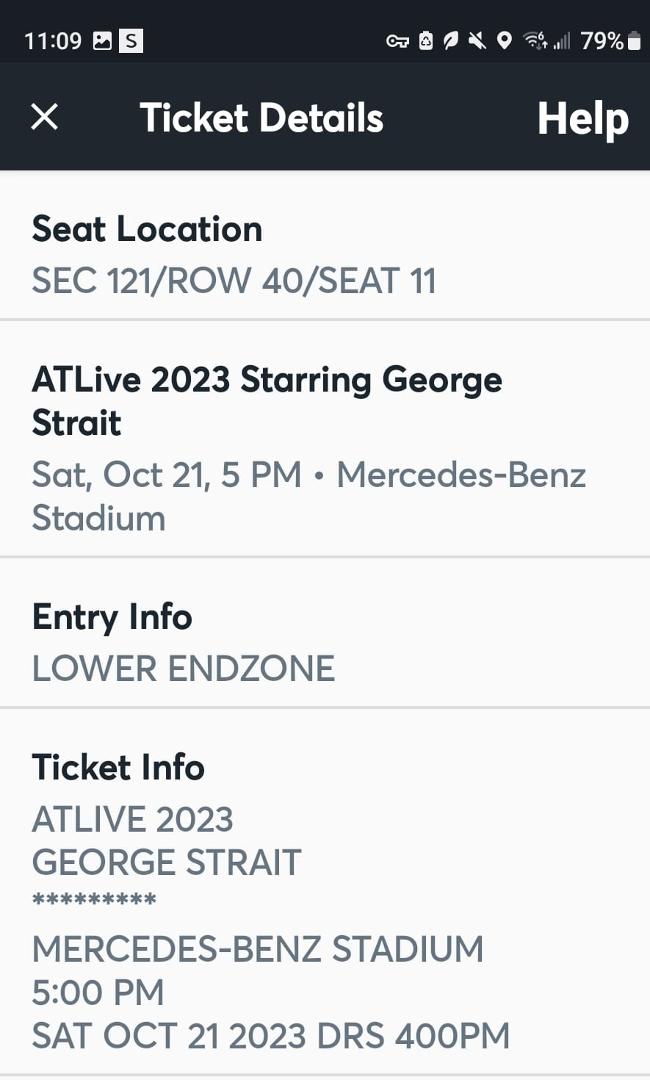650x1080 pixels.
Task: Tap the battery icon beside 79%
Action: pos(634,41)
